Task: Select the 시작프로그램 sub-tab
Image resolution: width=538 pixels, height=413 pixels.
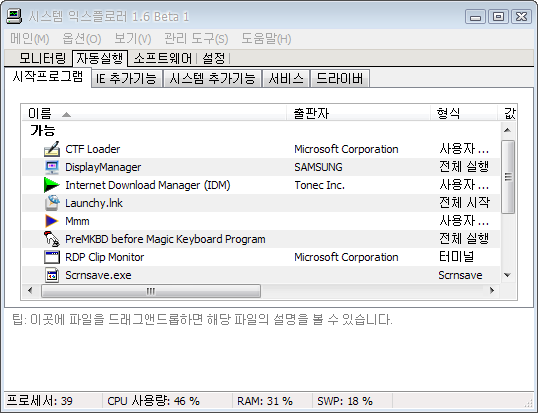Action: pos(48,76)
